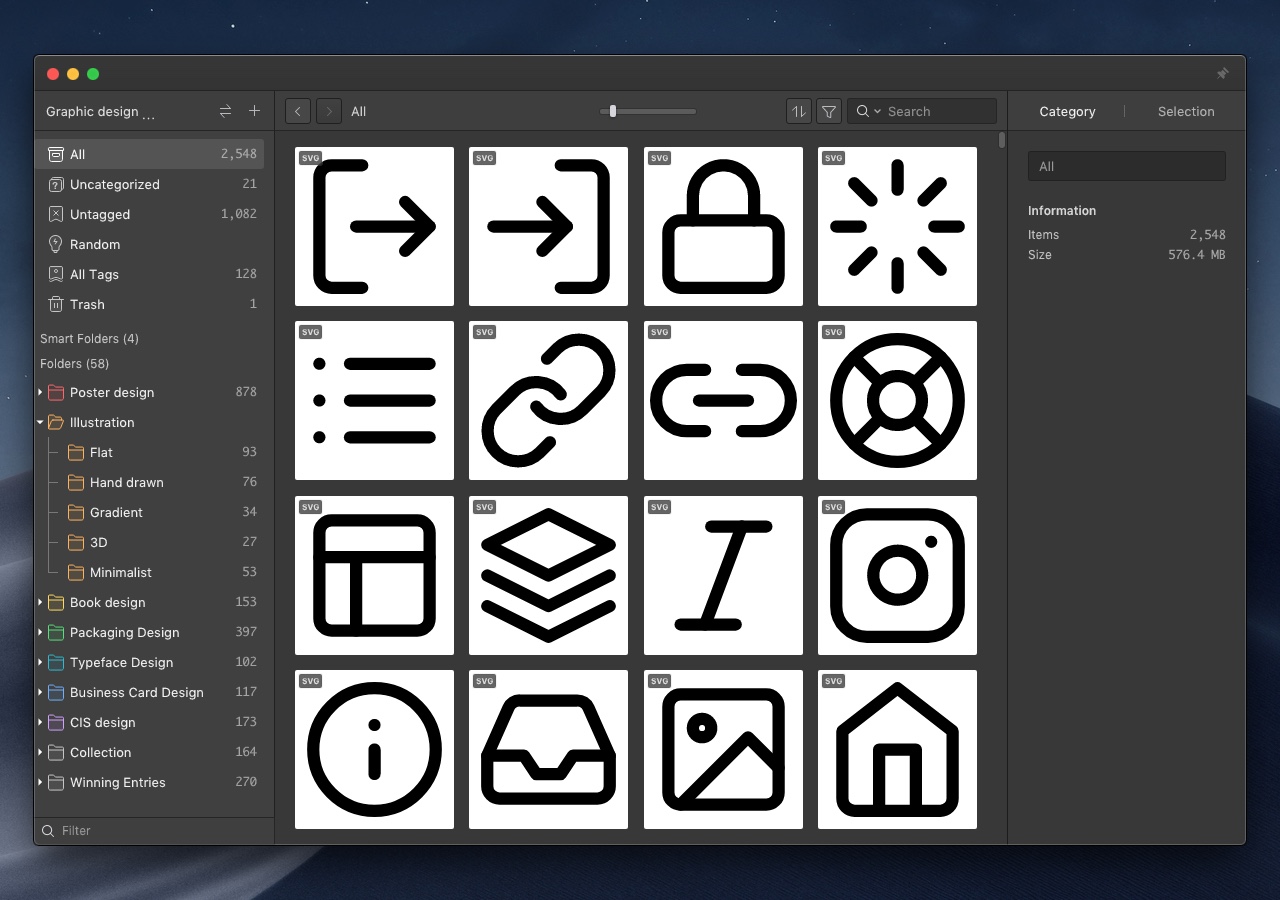Open the search options magnifier dropdown
This screenshot has height=900, width=1280.
click(868, 111)
